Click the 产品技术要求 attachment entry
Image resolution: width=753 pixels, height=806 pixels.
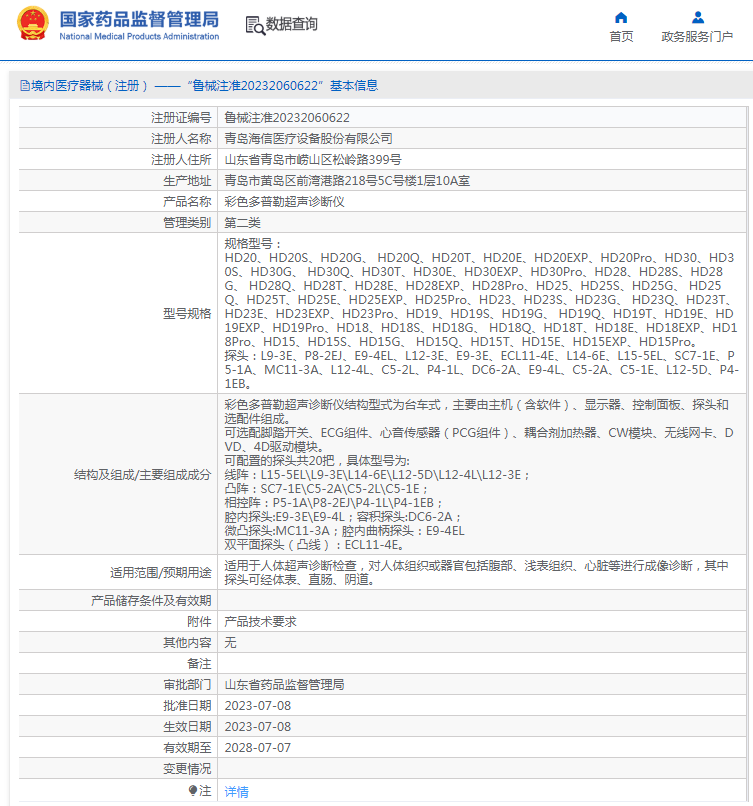[261, 621]
